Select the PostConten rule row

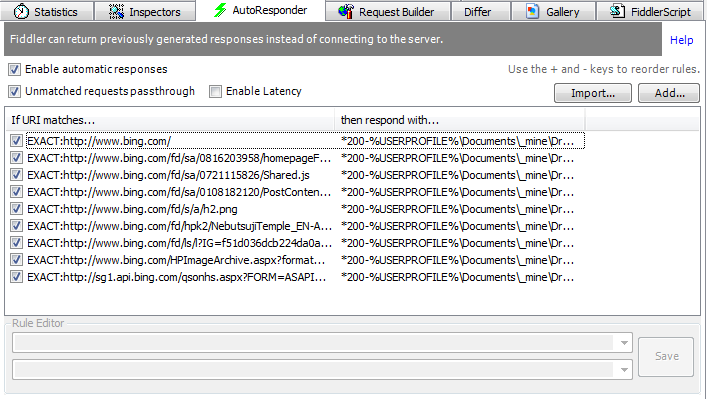coord(298,192)
